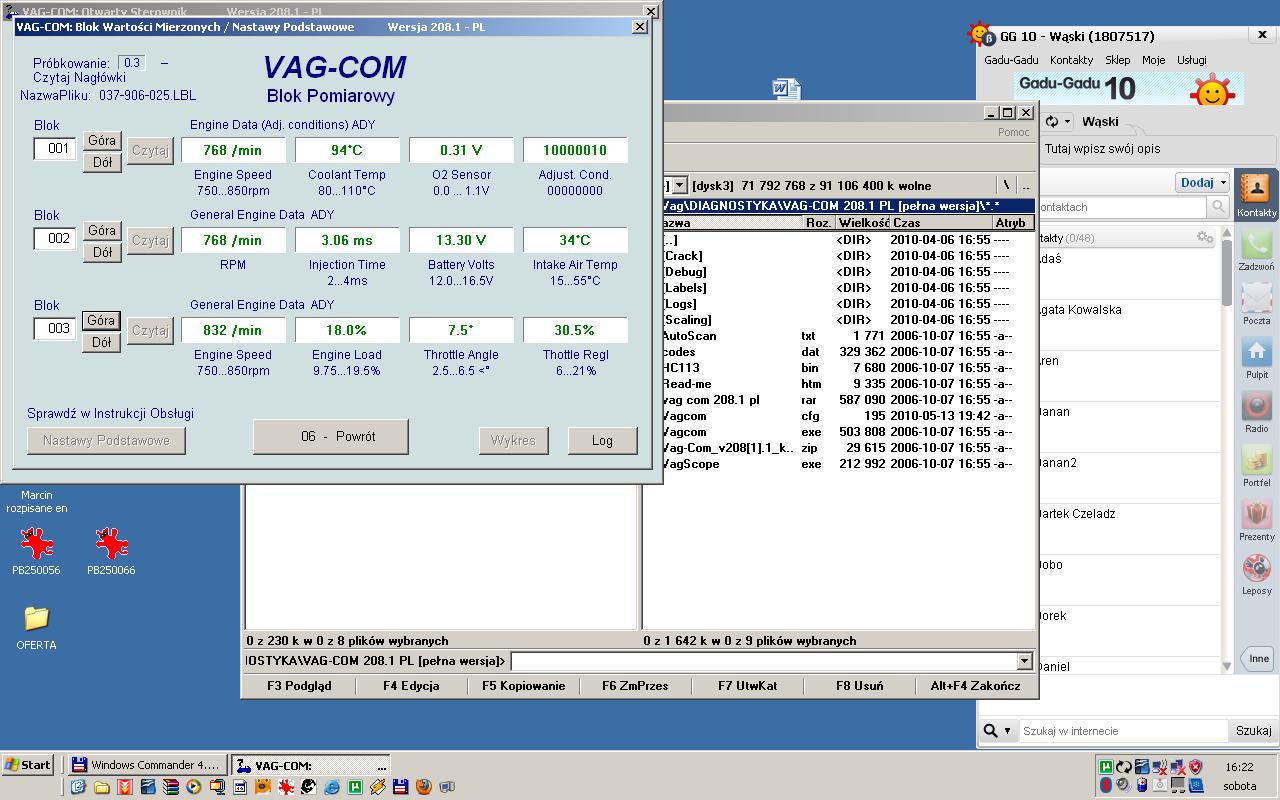Open the web search engine dropdown in Gadu-Gadu
The width and height of the screenshot is (1280, 800).
point(998,731)
